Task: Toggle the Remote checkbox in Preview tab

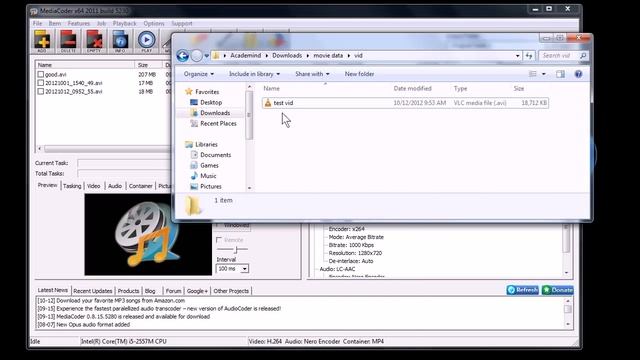Action: click(219, 240)
